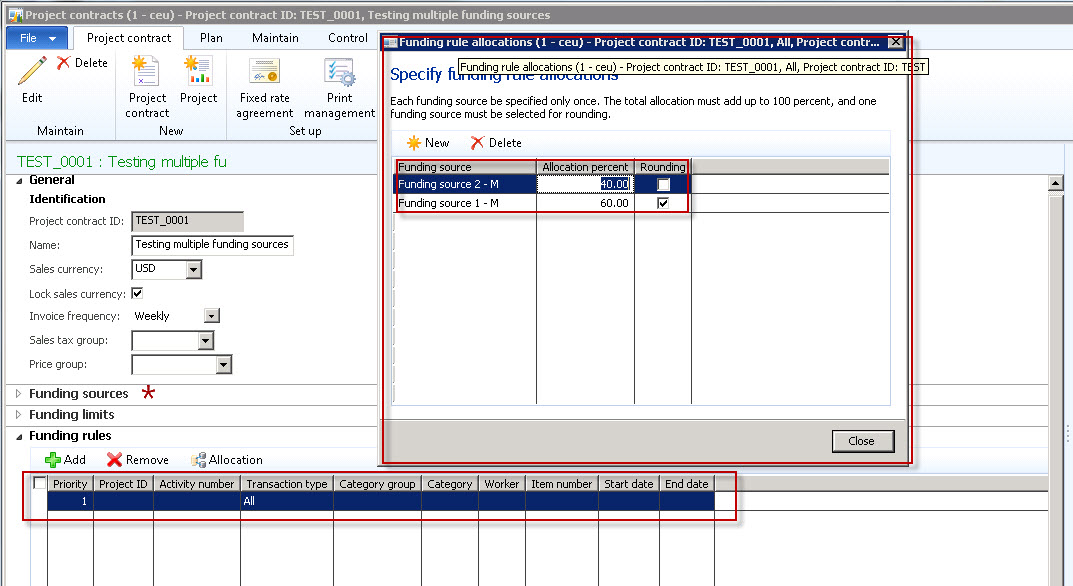Image resolution: width=1073 pixels, height=586 pixels.
Task: Open the File menu
Action: tap(37, 38)
